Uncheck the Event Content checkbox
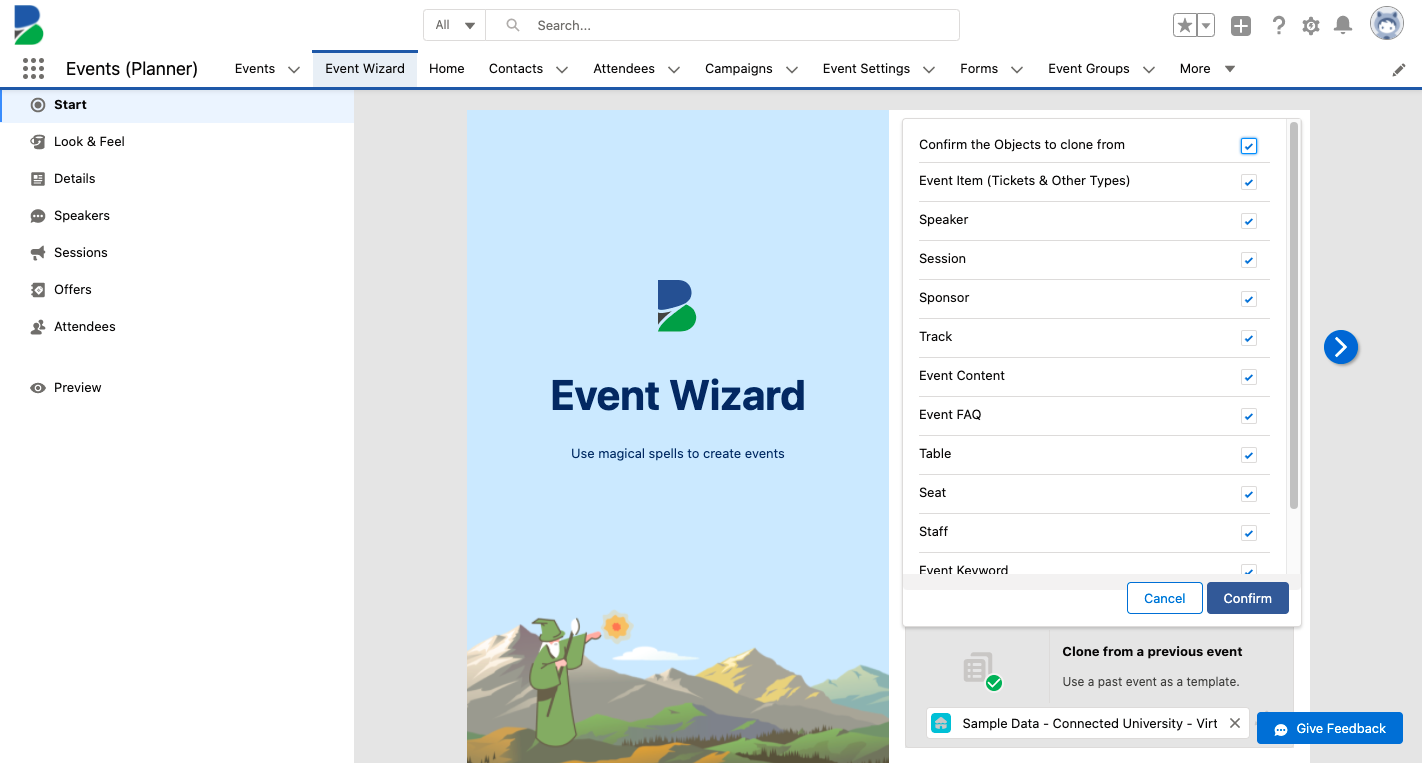The width and height of the screenshot is (1422, 763). tap(1249, 377)
